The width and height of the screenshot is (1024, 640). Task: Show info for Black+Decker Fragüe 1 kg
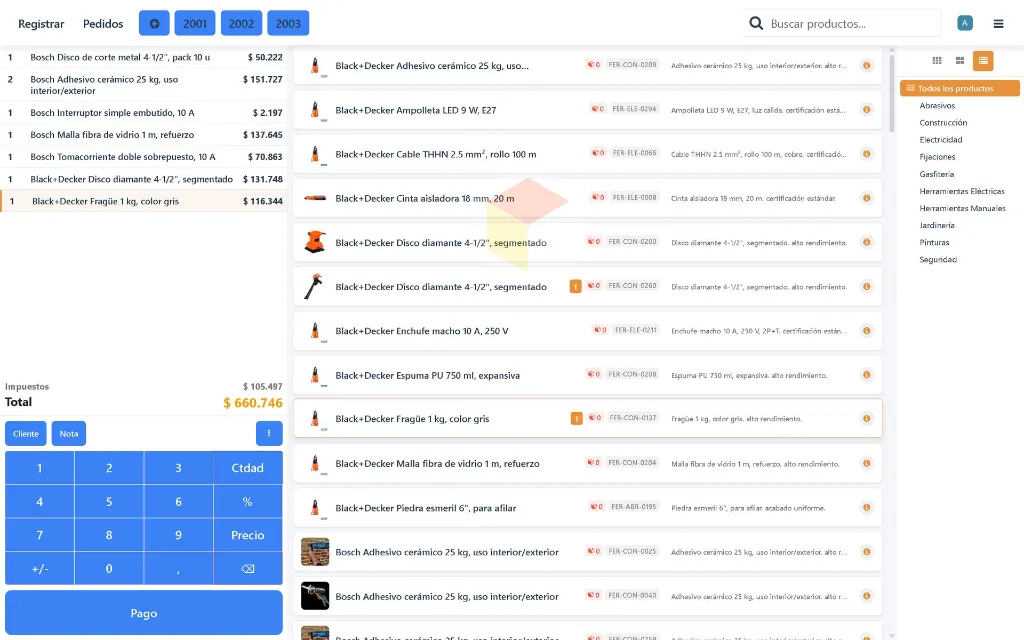pyautogui.click(x=867, y=419)
